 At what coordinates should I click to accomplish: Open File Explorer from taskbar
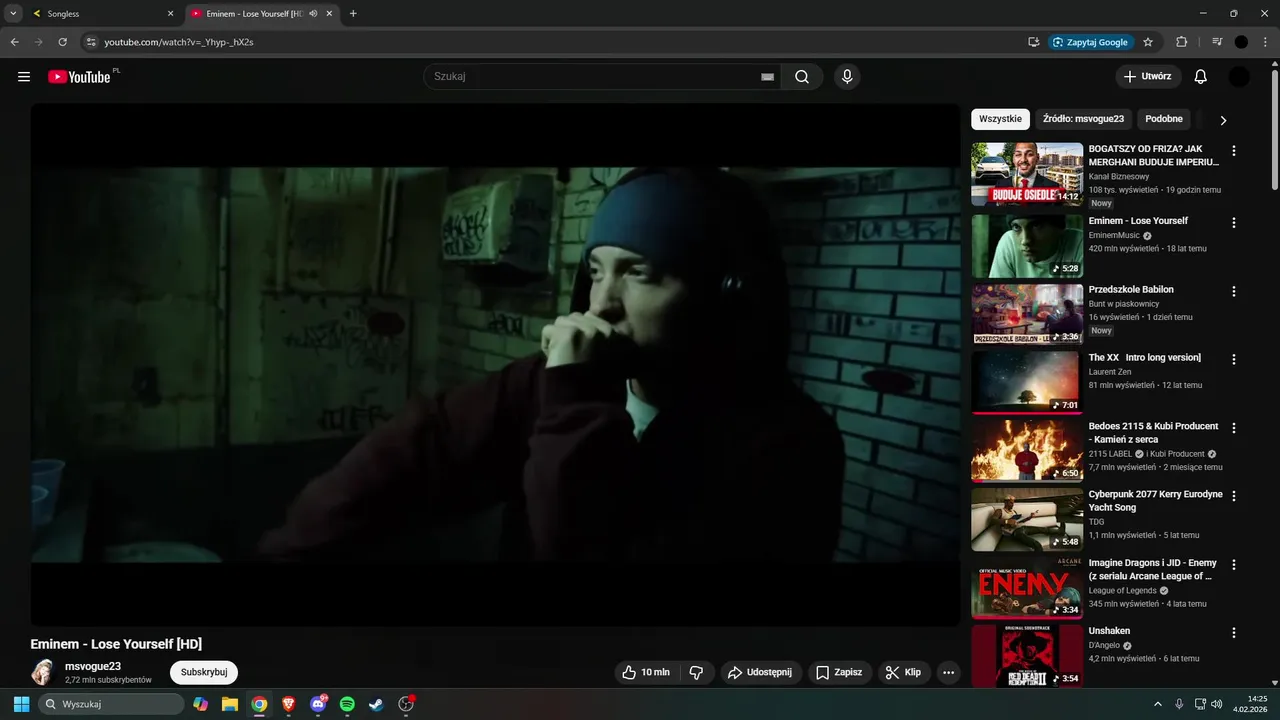pyautogui.click(x=230, y=704)
